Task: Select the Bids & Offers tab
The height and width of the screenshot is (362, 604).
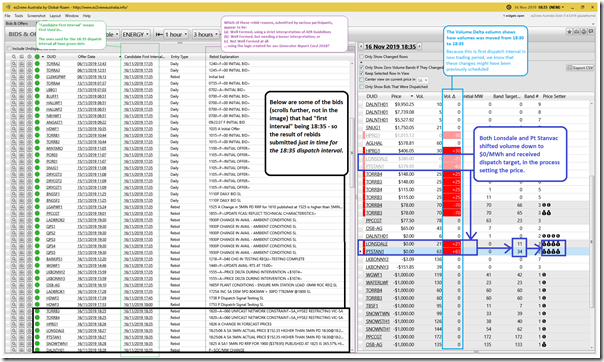Action: coord(17,23)
